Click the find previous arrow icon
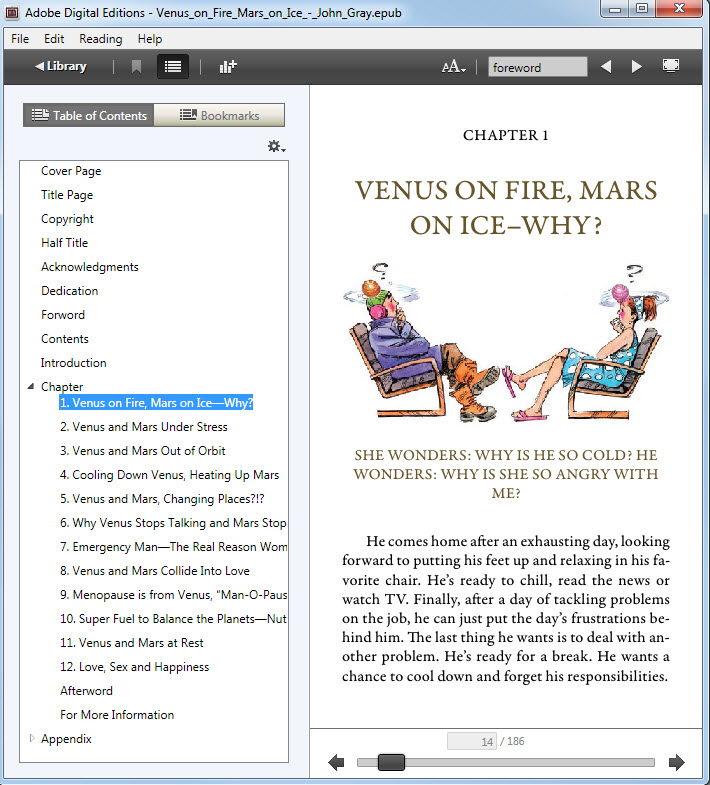 tap(605, 67)
